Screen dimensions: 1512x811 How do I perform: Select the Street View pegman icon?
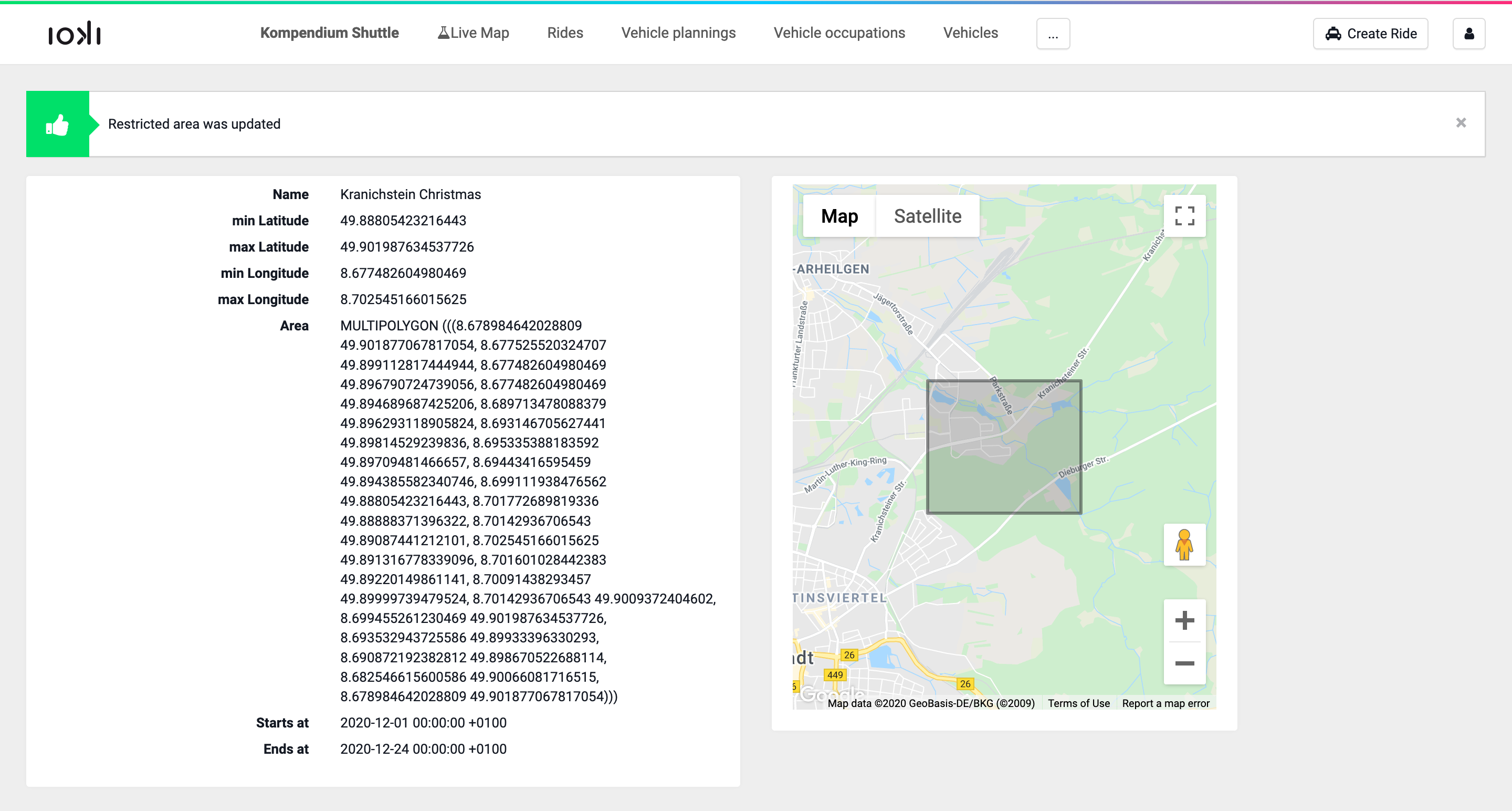[x=1184, y=544]
